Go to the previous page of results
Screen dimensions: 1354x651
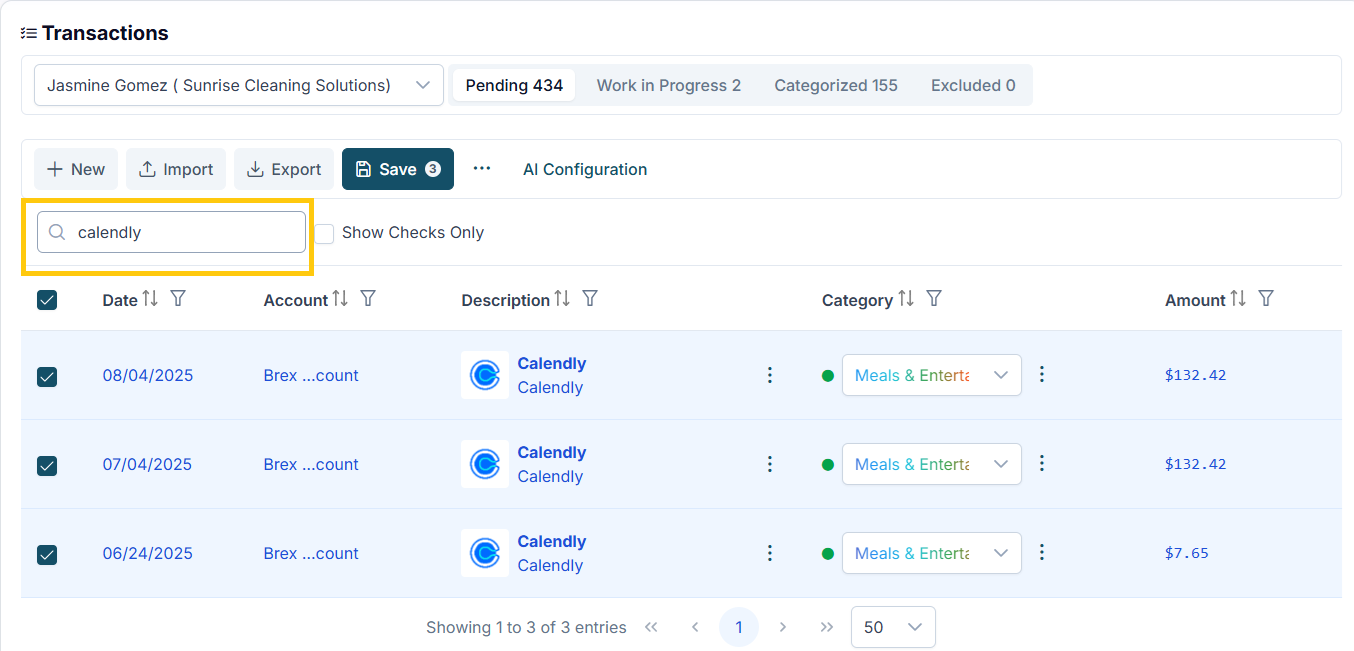pos(695,627)
